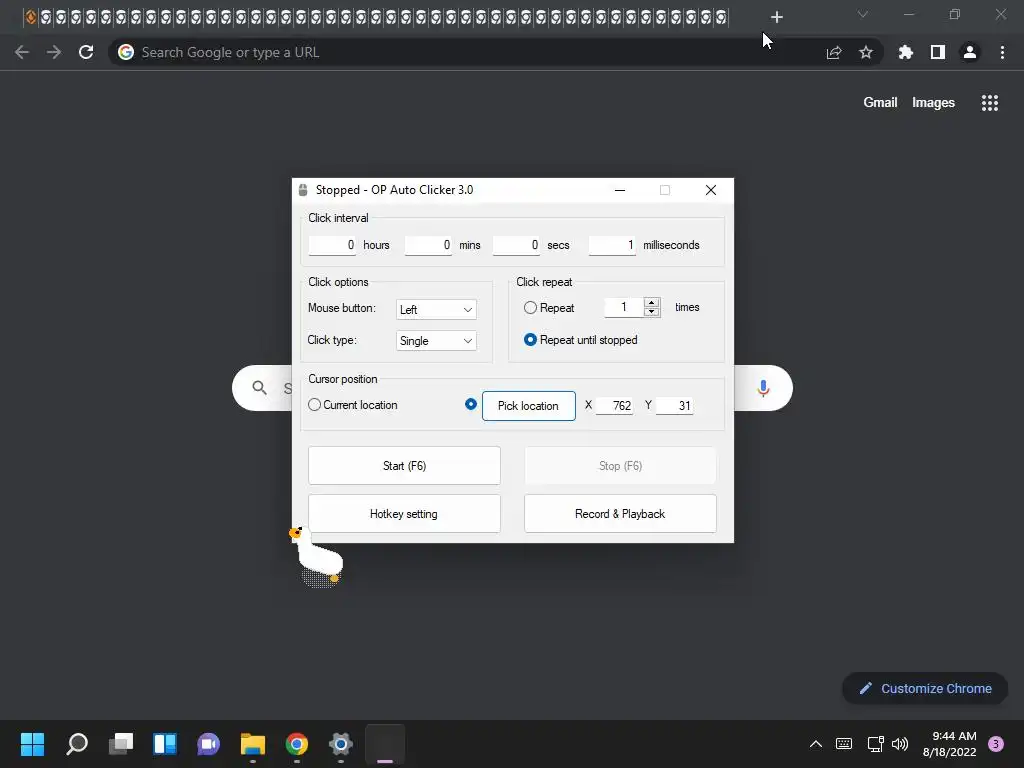The image size is (1024, 768).
Task: Open File Explorer from taskbar
Action: click(x=253, y=744)
